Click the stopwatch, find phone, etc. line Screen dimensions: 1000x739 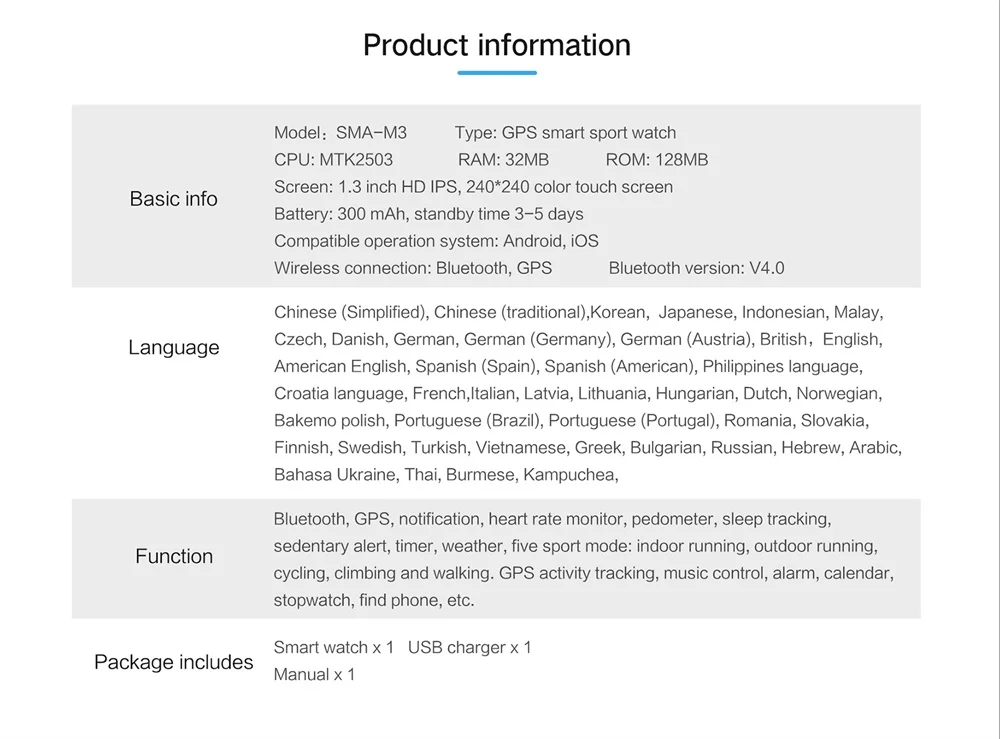pos(374,600)
